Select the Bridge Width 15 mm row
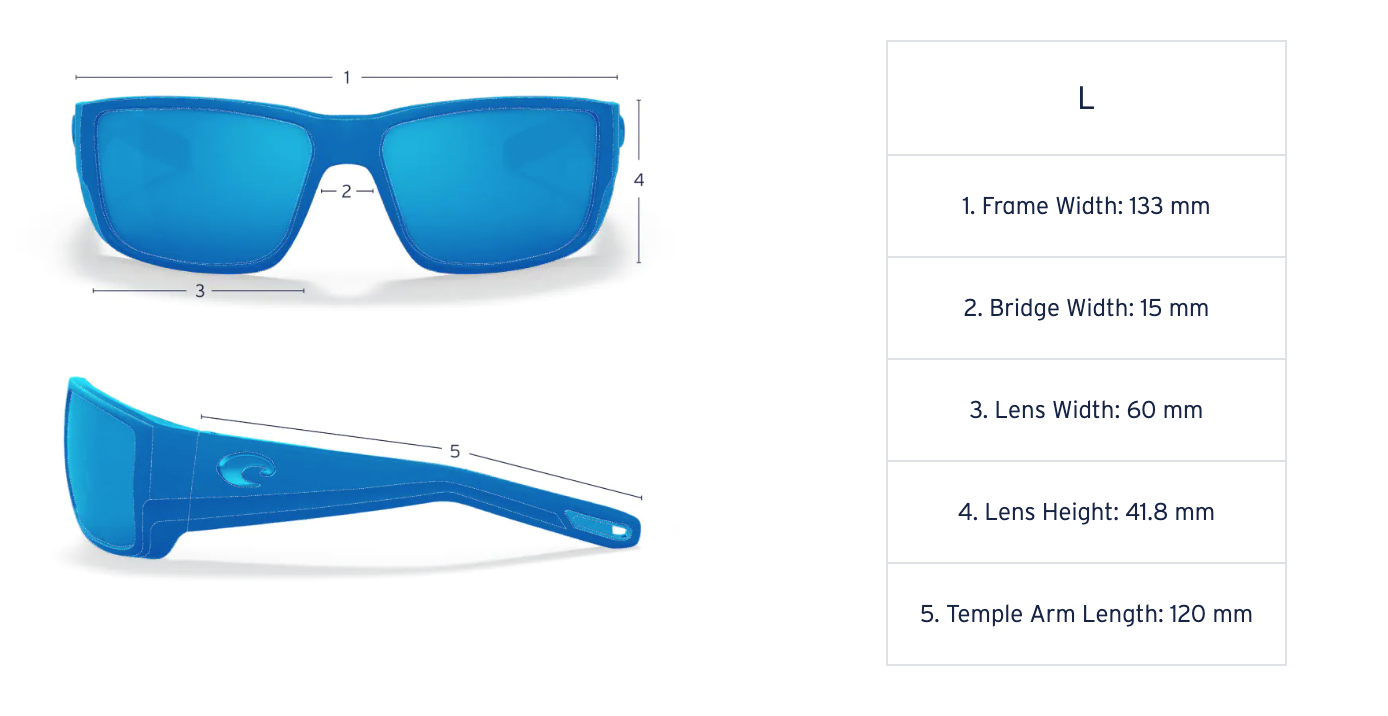The image size is (1388, 716). tap(1086, 308)
